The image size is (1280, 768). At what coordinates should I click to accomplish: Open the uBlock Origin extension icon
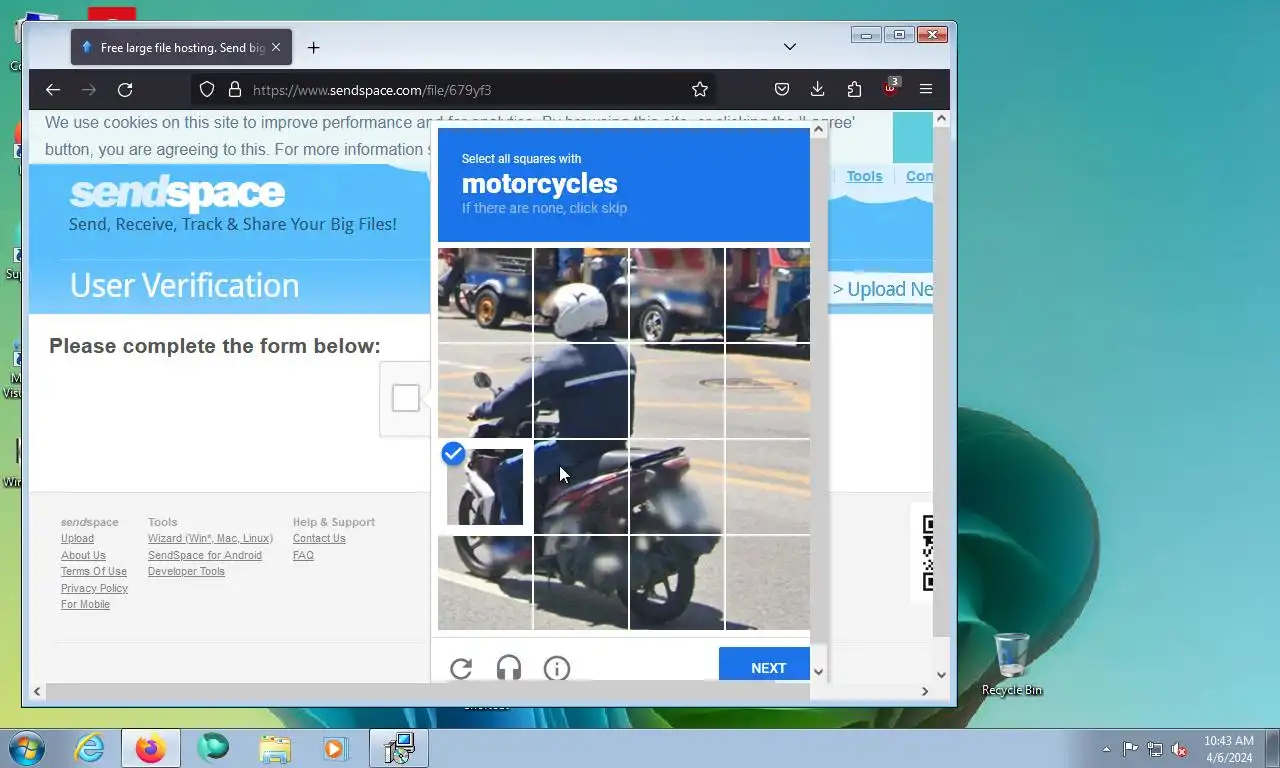890,88
